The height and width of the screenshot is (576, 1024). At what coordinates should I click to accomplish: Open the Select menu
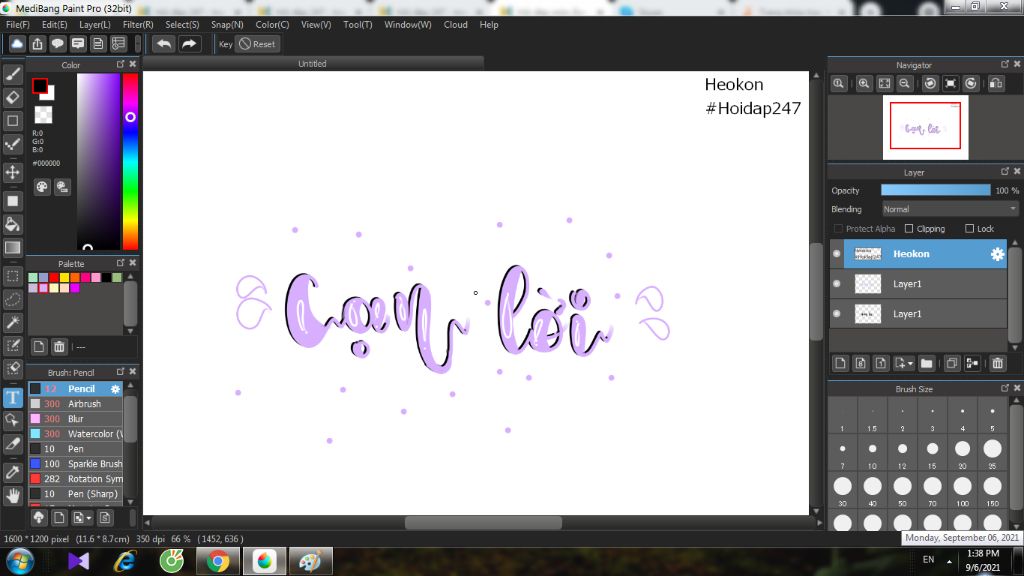tap(182, 24)
